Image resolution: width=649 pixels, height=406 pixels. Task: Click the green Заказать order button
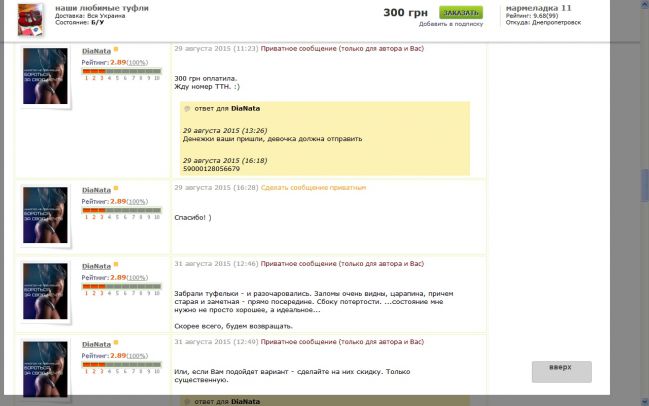460,12
